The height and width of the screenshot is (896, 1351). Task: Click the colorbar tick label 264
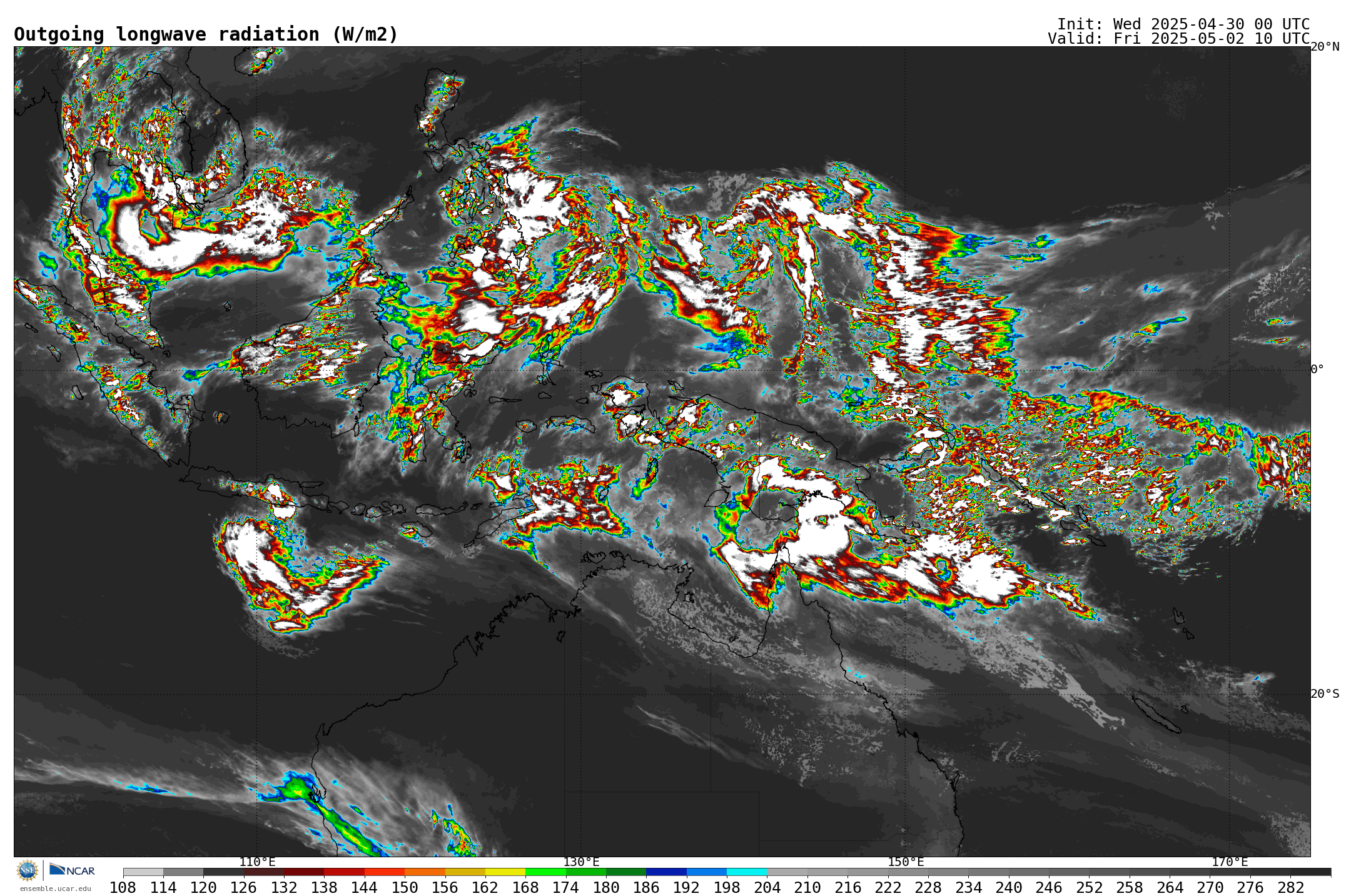(1170, 888)
